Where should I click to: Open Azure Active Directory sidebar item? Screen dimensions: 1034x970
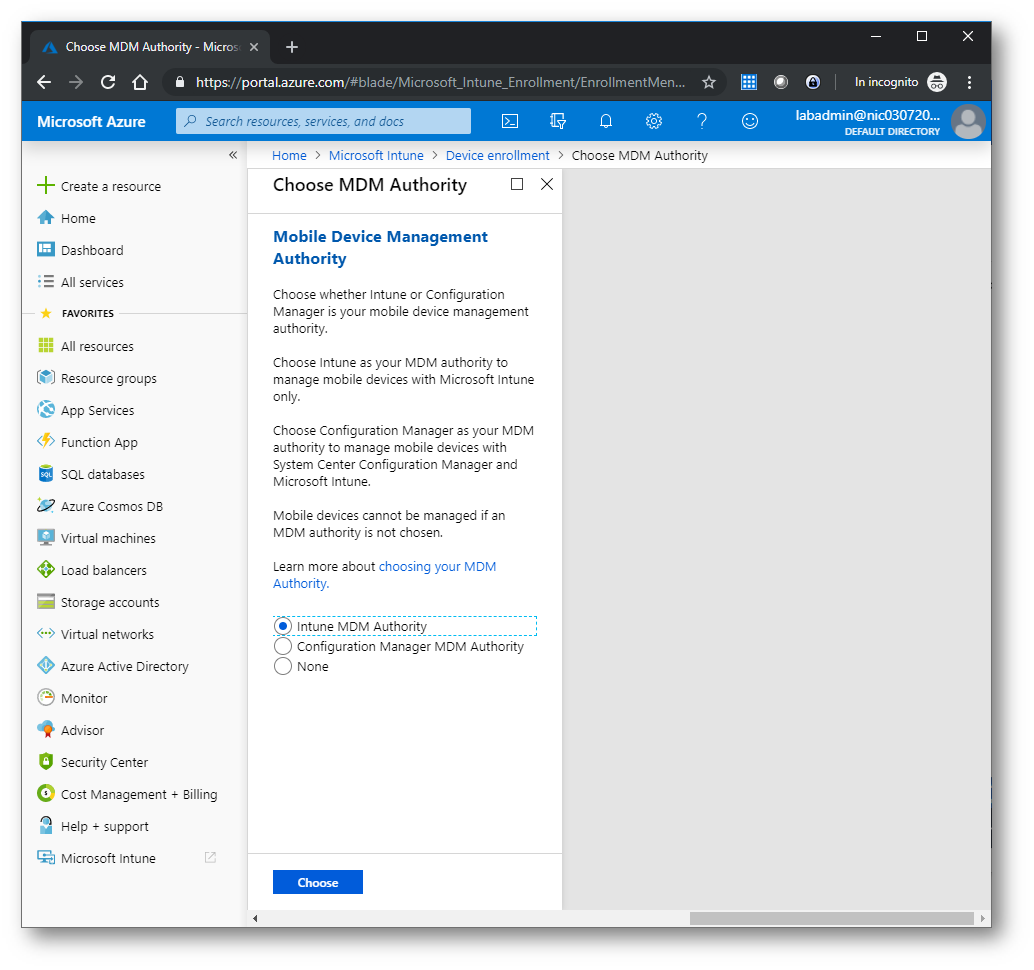point(124,666)
